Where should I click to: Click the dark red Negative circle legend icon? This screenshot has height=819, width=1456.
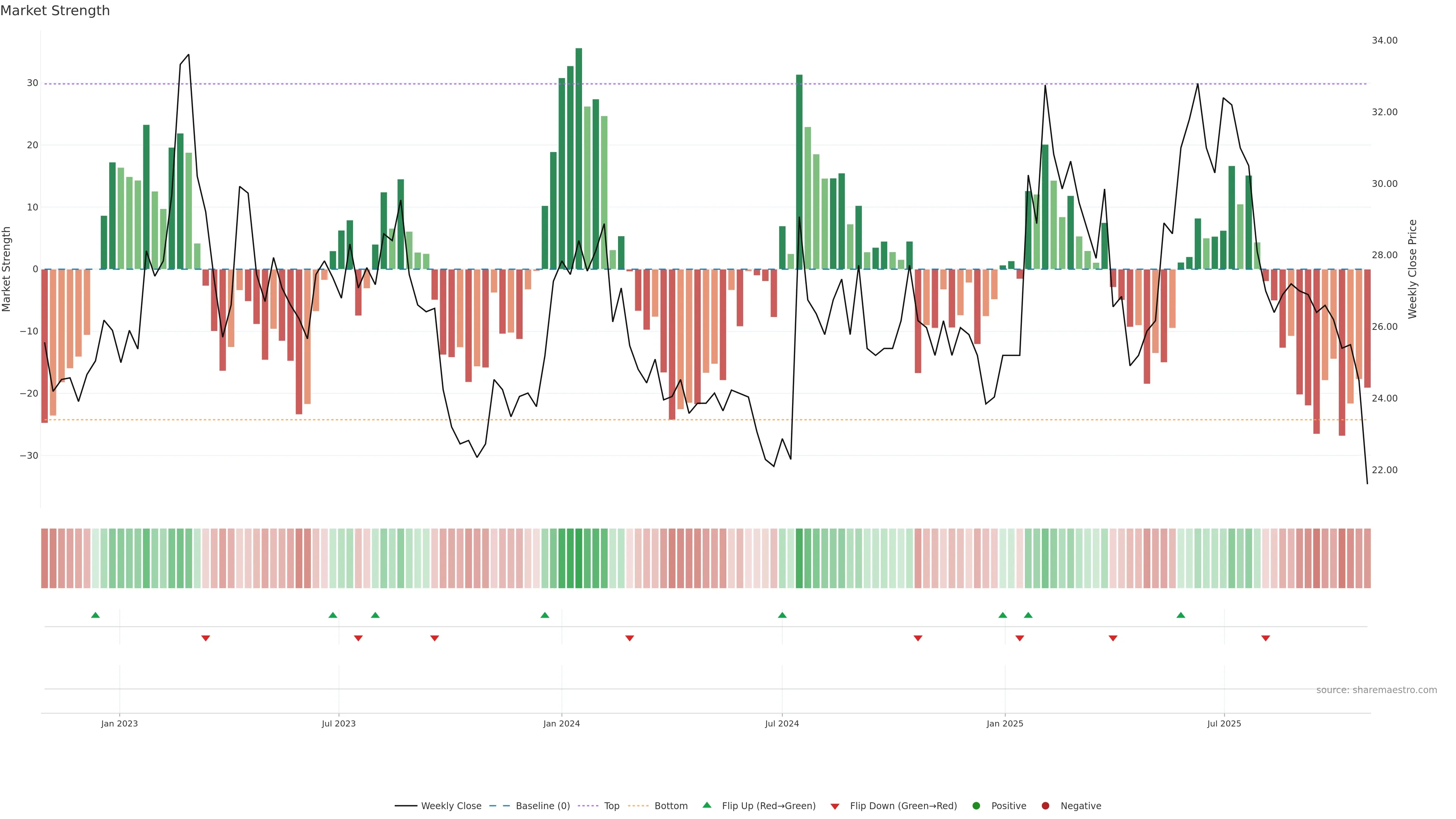1045,806
